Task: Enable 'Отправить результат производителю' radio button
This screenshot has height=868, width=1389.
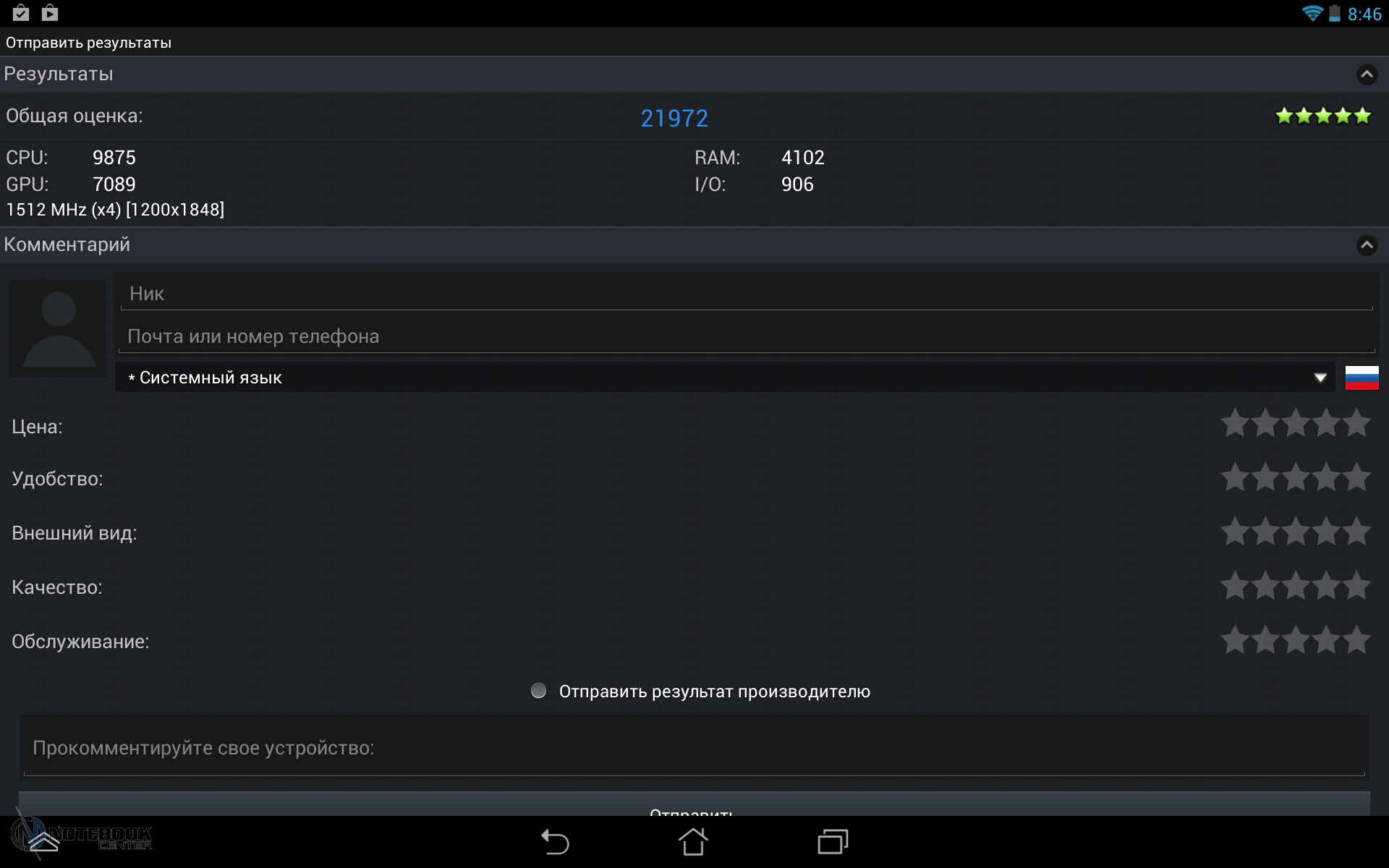Action: [538, 691]
